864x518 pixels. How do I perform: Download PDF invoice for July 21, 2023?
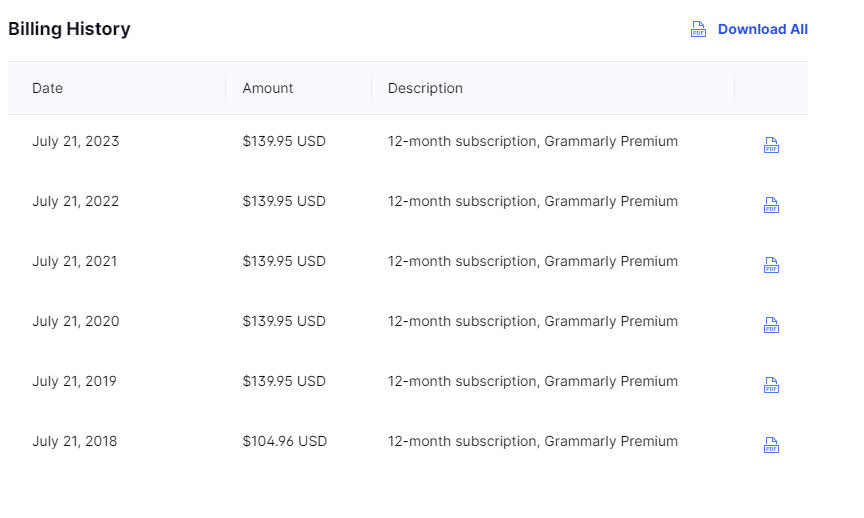771,145
